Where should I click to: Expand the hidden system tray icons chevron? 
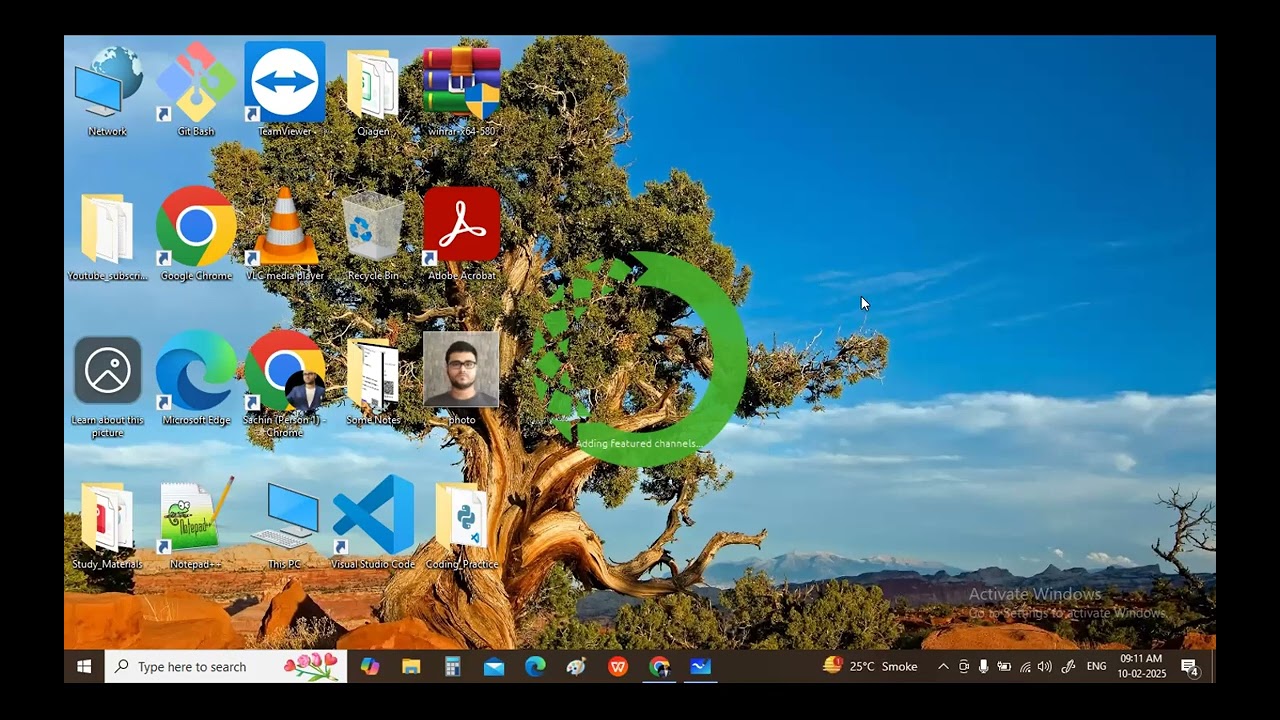click(943, 666)
